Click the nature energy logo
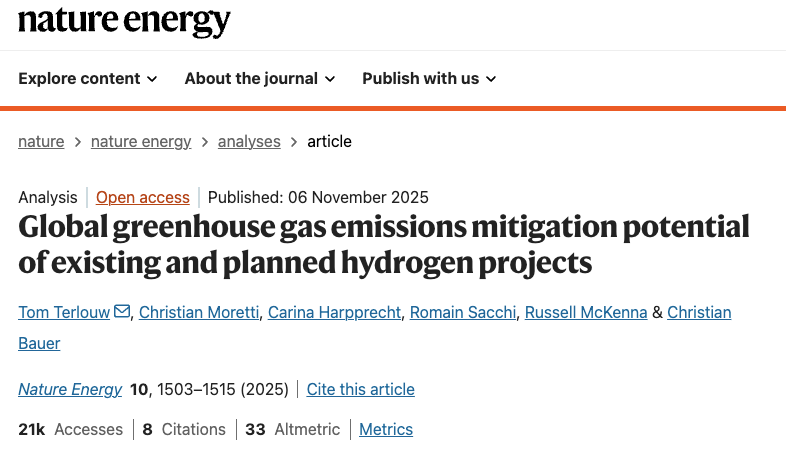 pos(124,22)
